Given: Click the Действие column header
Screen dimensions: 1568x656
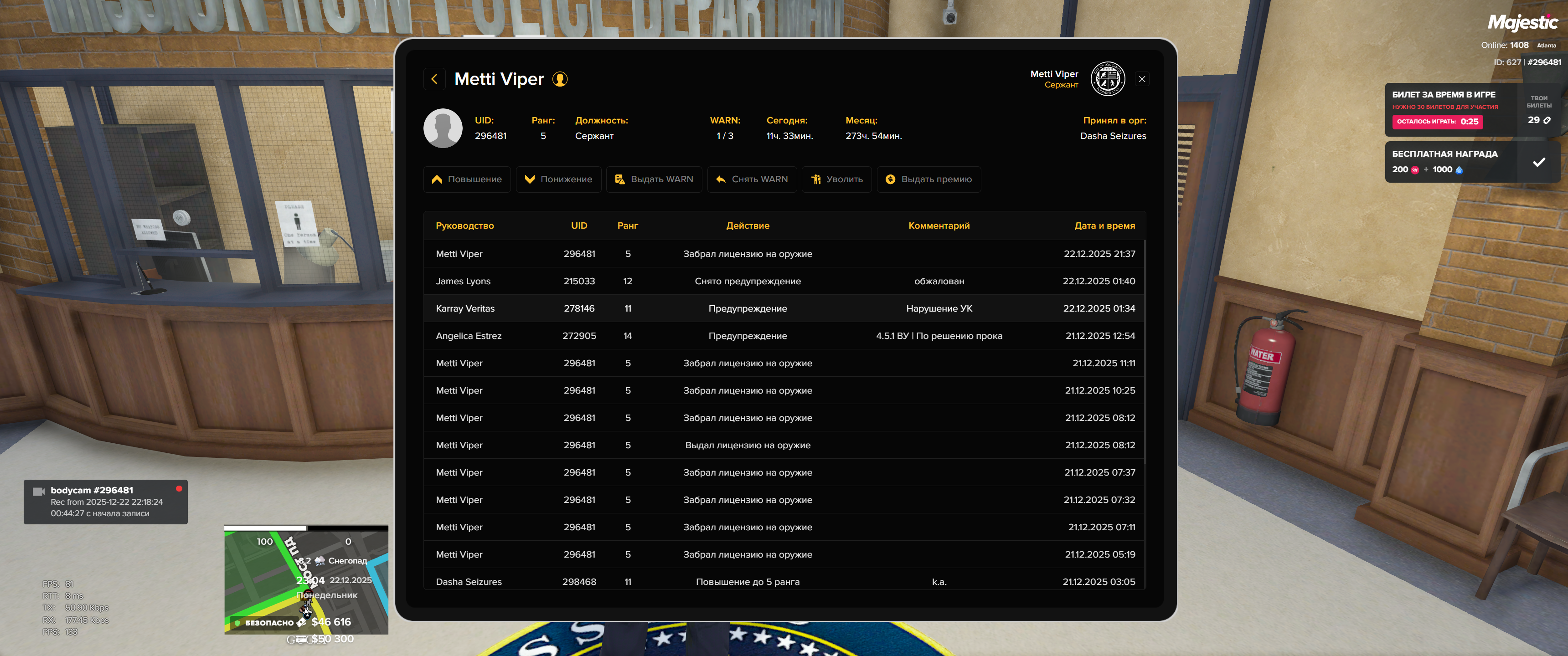Looking at the screenshot, I should pos(748,226).
